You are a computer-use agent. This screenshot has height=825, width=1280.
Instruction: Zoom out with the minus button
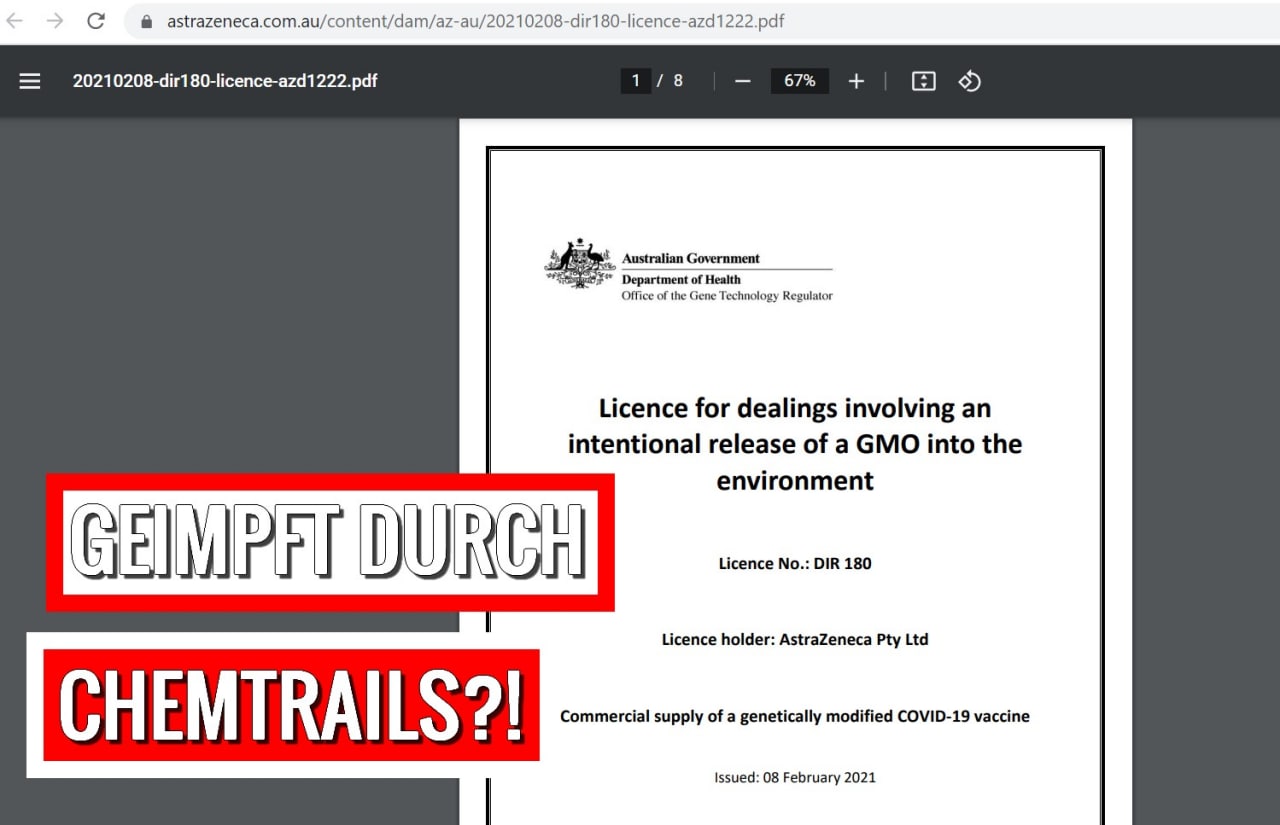(x=742, y=81)
